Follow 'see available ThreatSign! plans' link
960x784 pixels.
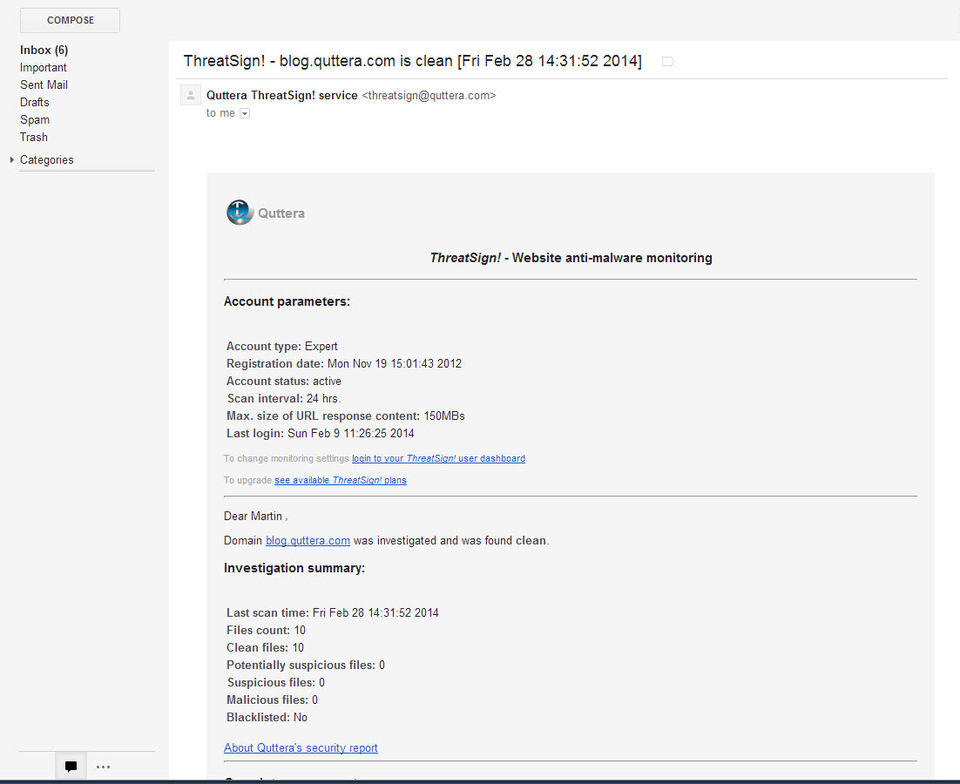click(340, 480)
